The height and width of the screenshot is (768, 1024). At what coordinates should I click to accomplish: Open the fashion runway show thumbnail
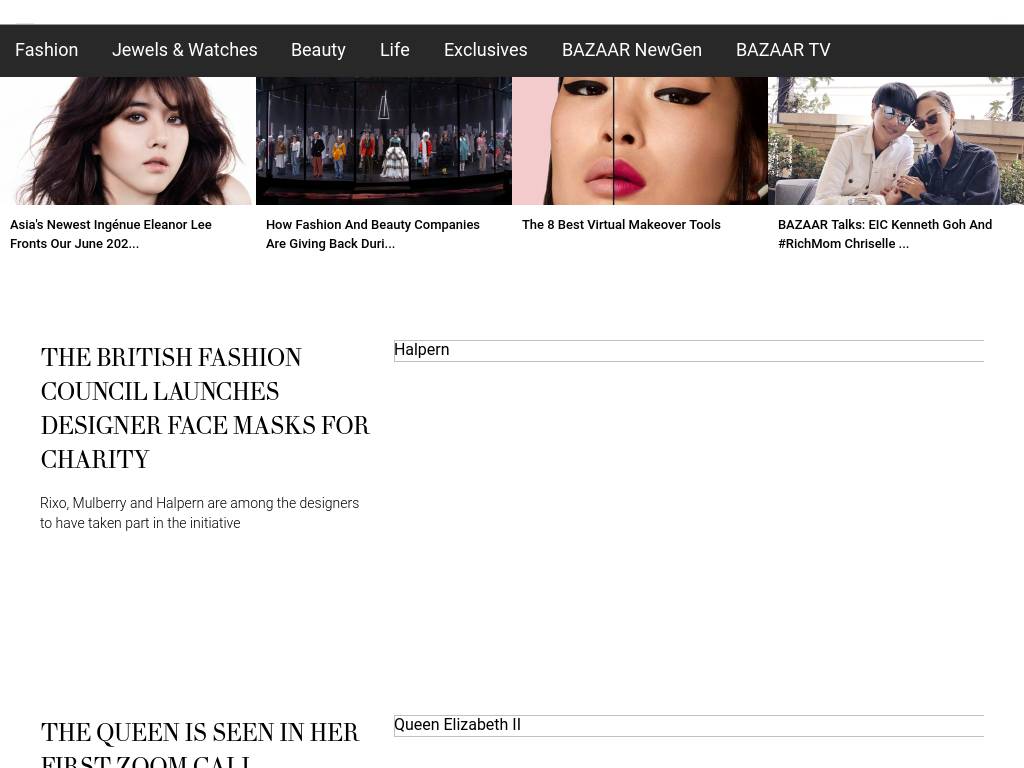click(x=383, y=141)
